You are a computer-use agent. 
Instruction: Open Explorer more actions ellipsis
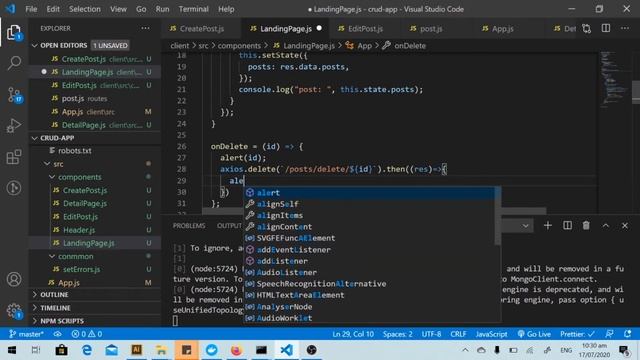pos(145,28)
